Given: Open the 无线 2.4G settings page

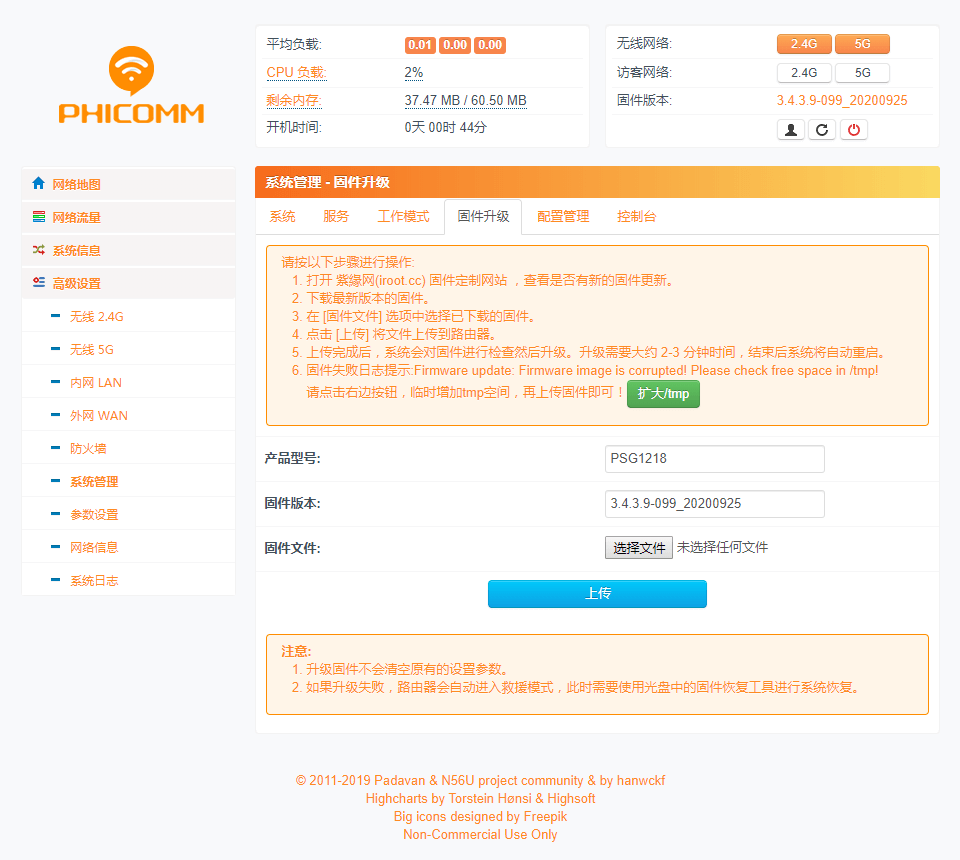Looking at the screenshot, I should tap(129, 316).
